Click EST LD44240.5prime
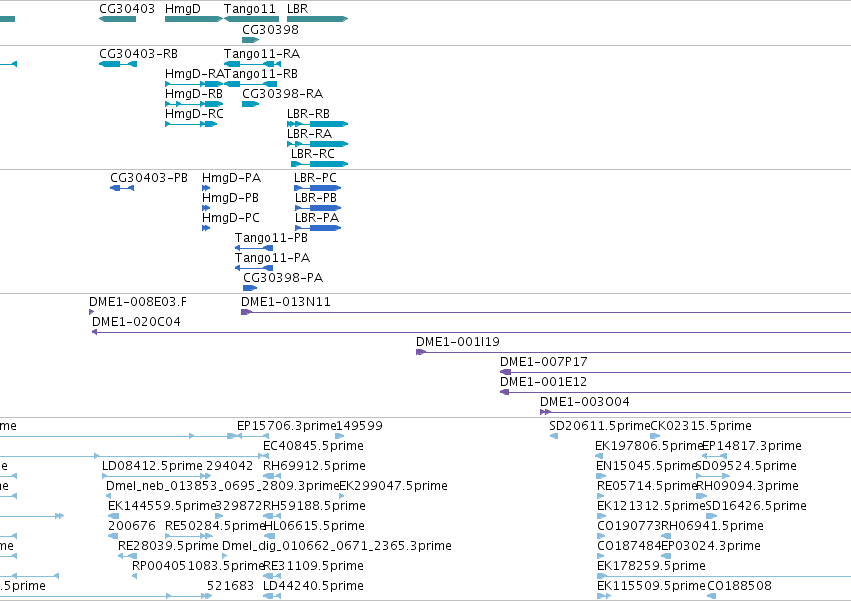This screenshot has width=851, height=601. (x=272, y=596)
